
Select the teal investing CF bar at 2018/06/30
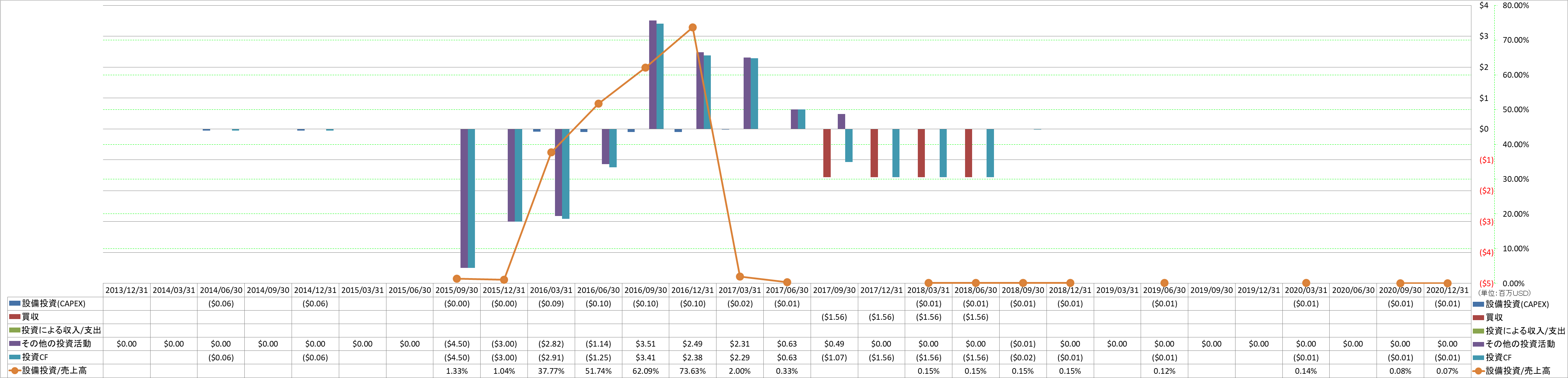click(x=990, y=153)
